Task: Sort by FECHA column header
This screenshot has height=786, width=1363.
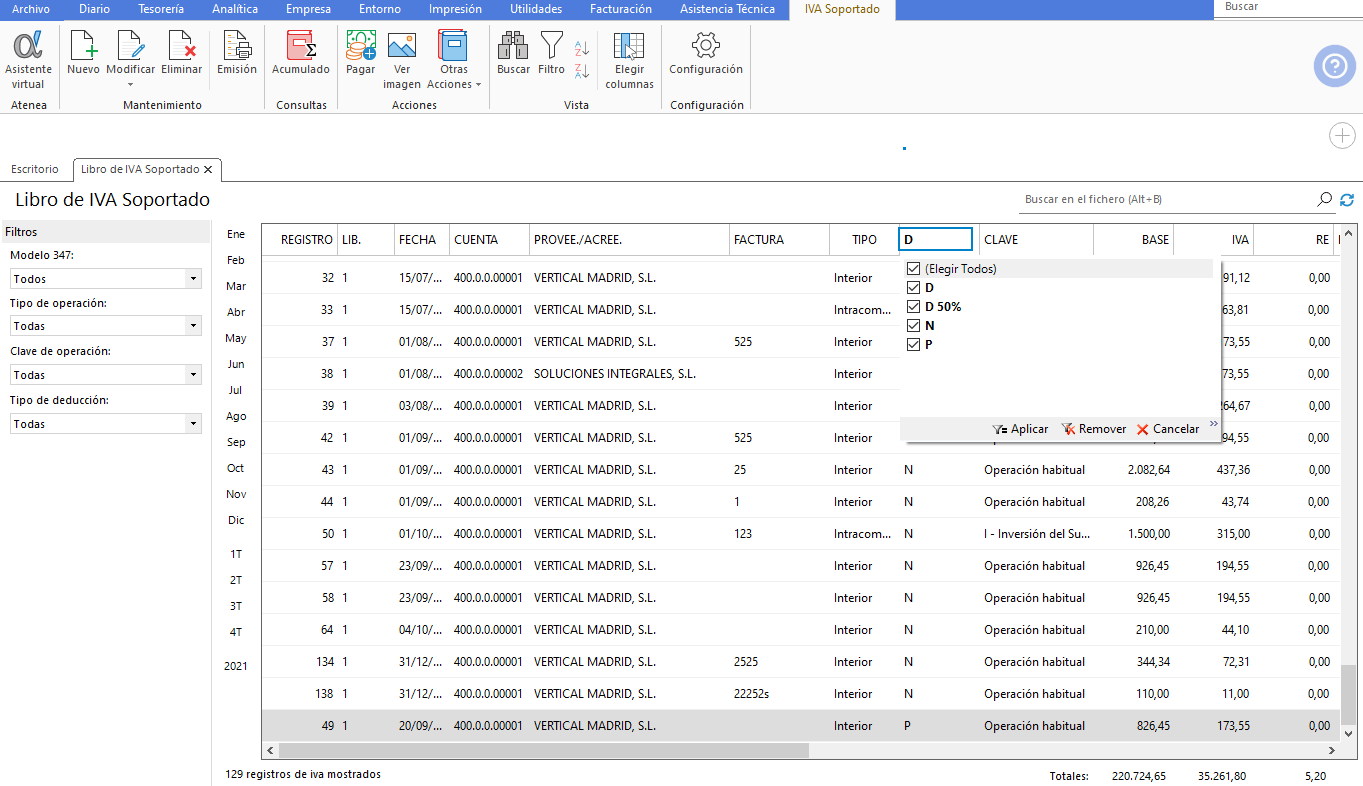Action: 422,240
